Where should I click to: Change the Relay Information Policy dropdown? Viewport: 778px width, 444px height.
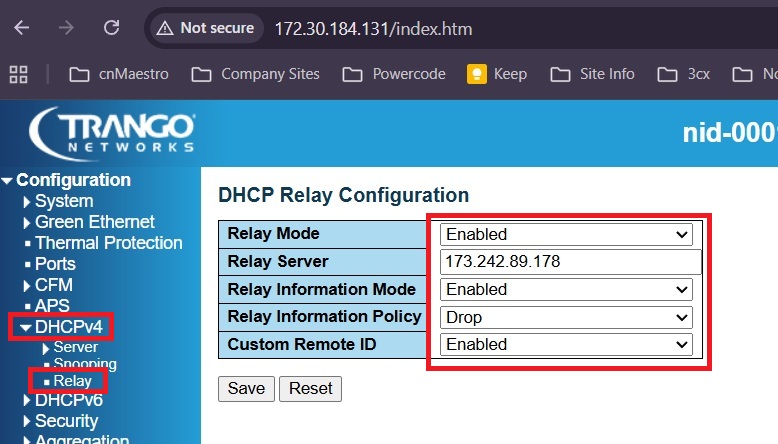coord(567,317)
